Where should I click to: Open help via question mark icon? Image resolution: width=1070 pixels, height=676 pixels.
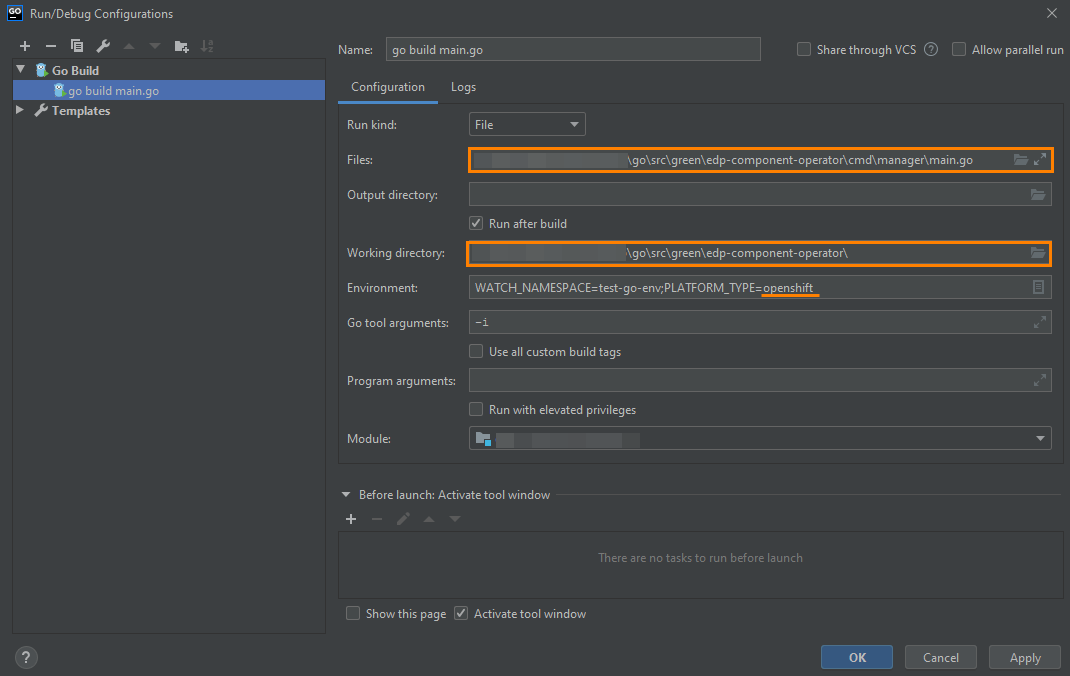(x=25, y=657)
